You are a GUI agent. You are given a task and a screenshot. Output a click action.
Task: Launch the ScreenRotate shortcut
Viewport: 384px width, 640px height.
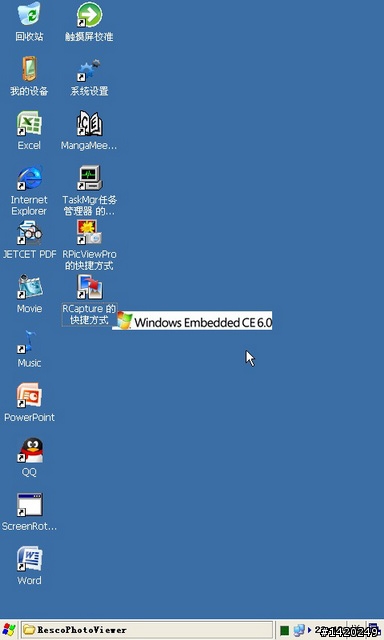coord(29,504)
